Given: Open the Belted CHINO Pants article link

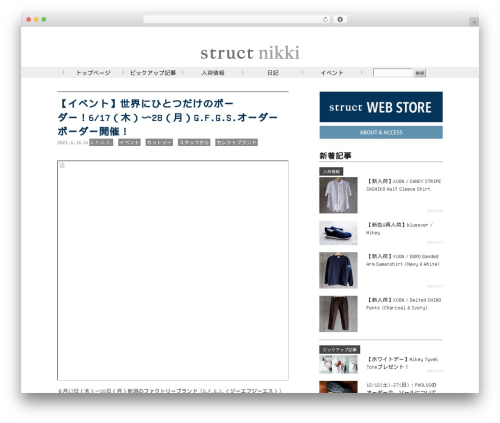Looking at the screenshot, I should pyautogui.click(x=403, y=304).
